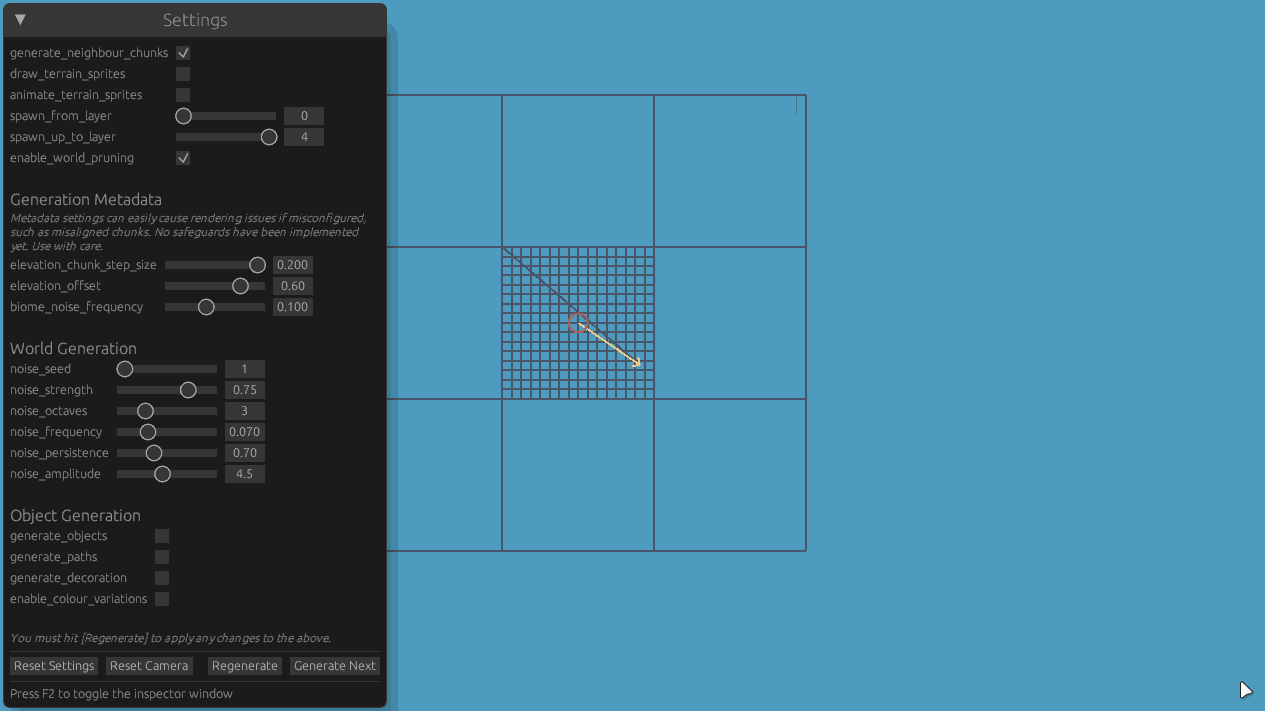Viewport: 1265px width, 711px height.
Task: Enable generate_decoration checkbox
Action: (162, 578)
